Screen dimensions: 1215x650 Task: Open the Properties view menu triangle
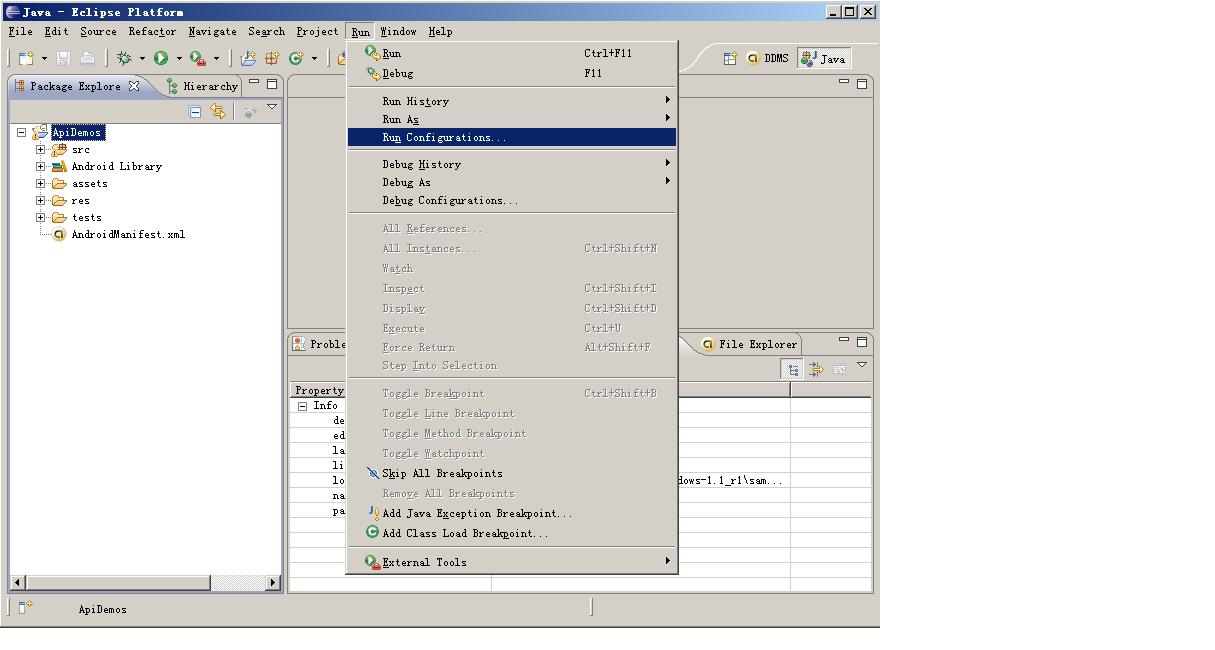pyautogui.click(x=862, y=365)
